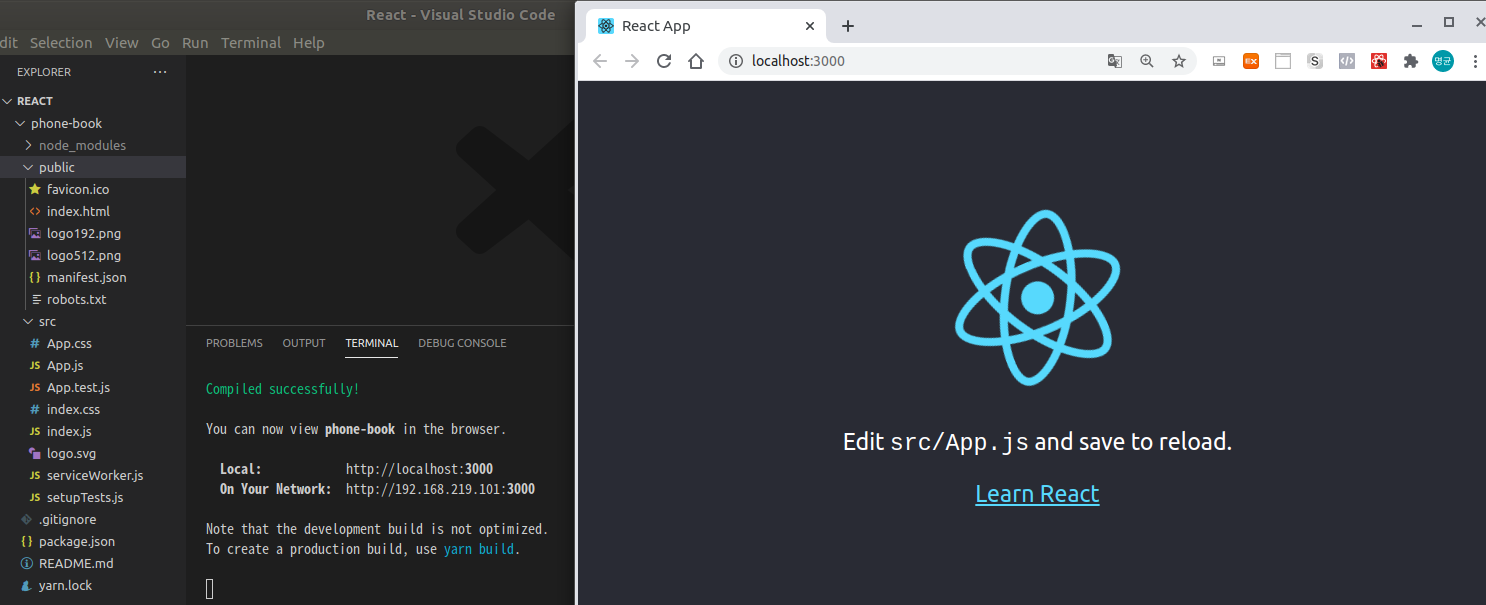Click the translate page icon in address bar
Image resolution: width=1486 pixels, height=605 pixels.
pyautogui.click(x=1114, y=61)
